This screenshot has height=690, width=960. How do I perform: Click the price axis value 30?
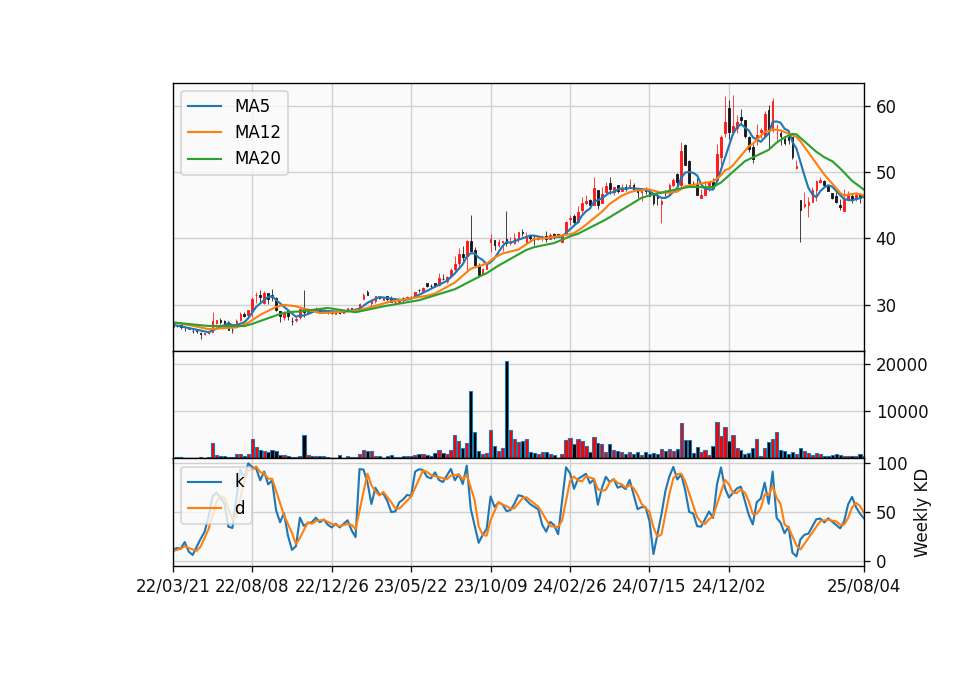886,306
